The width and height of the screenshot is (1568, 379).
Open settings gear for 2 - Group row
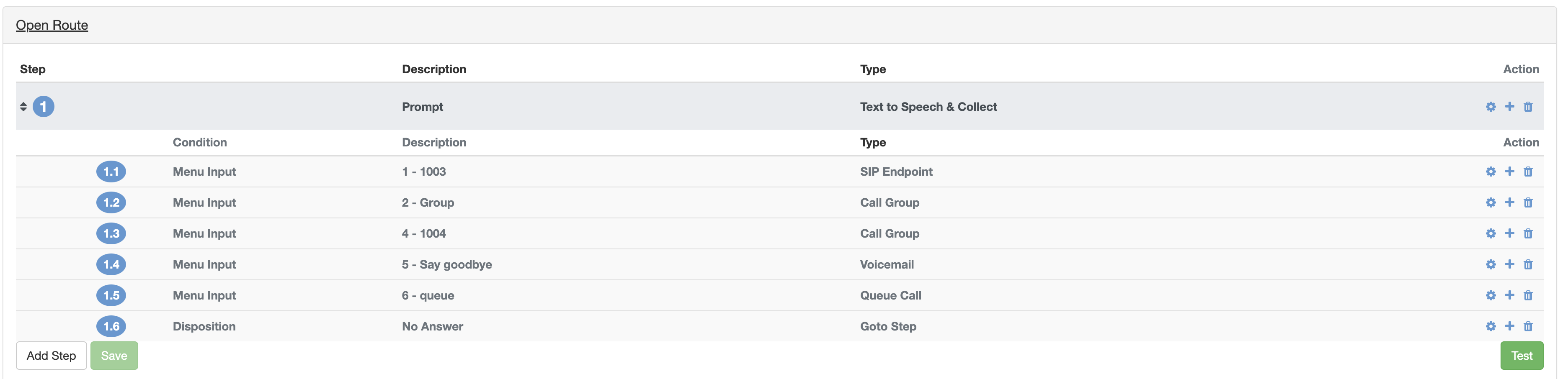pos(1491,202)
